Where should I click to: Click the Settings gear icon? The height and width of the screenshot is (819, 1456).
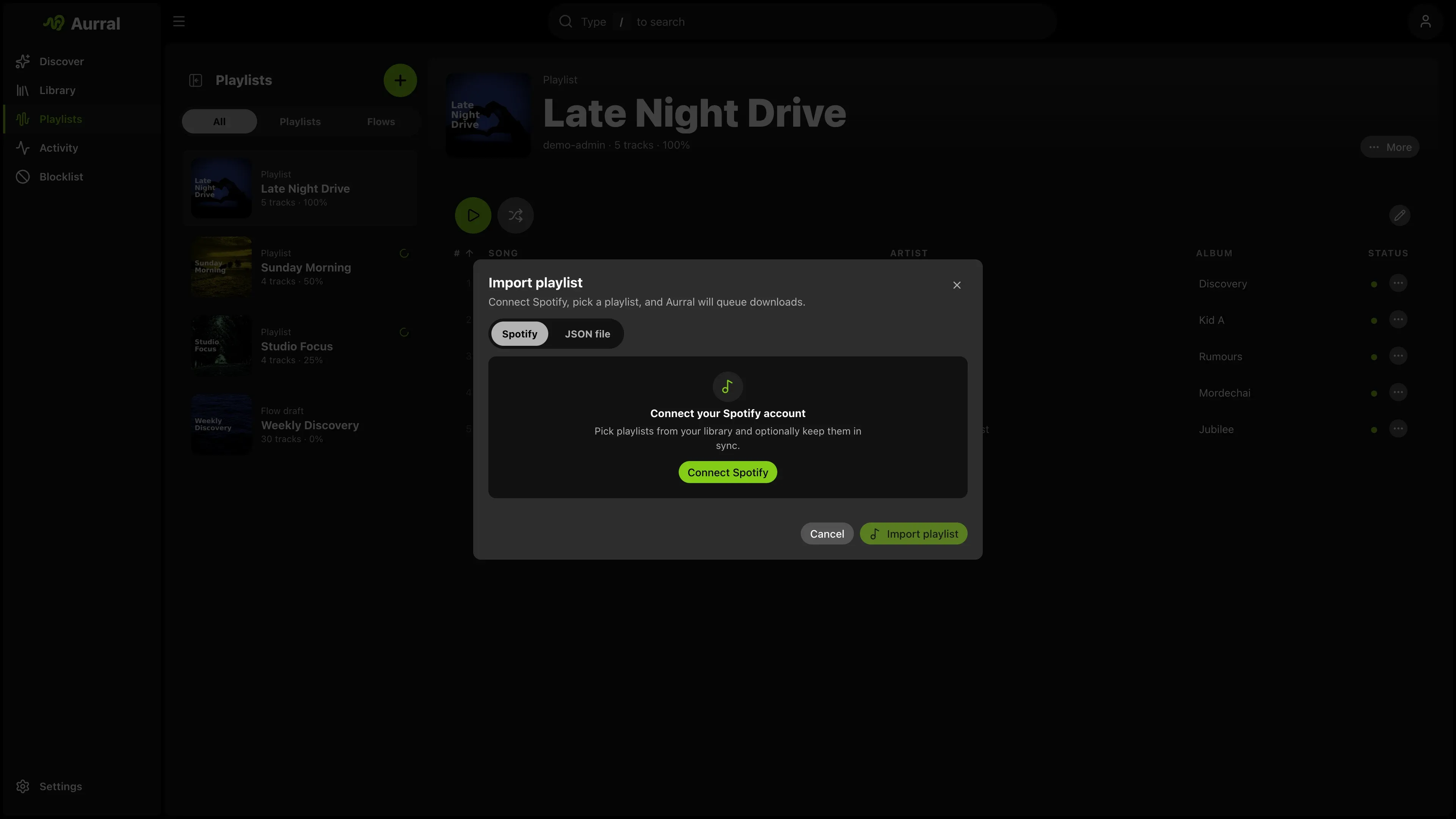coord(23,786)
